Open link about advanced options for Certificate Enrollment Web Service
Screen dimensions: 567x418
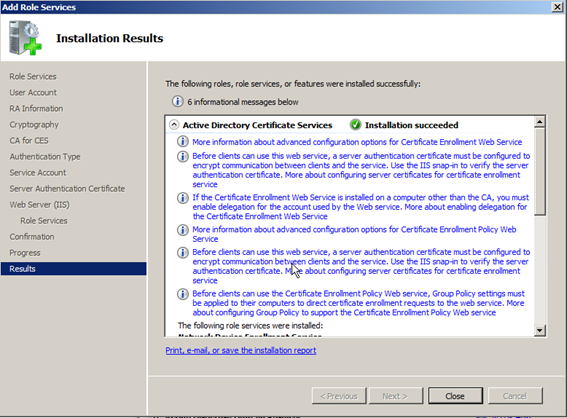(x=357, y=142)
